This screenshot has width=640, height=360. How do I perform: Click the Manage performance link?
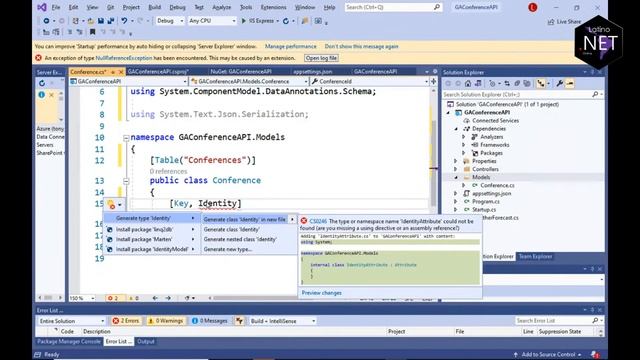coord(290,47)
